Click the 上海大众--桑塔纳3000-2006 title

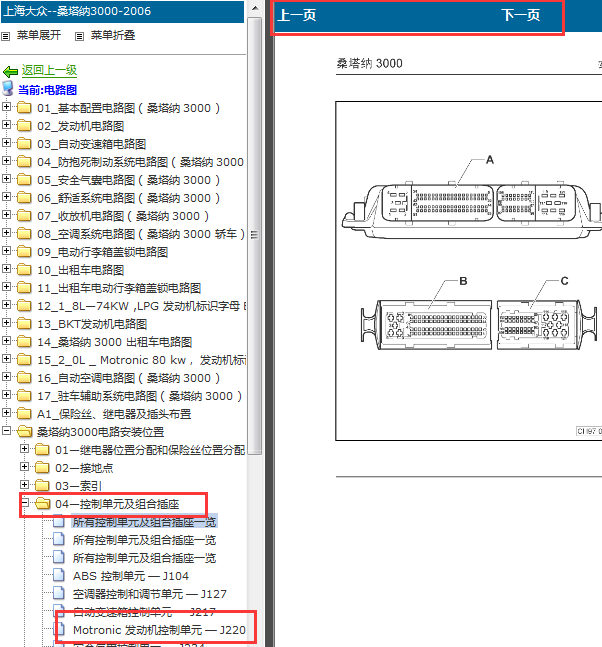click(77, 11)
